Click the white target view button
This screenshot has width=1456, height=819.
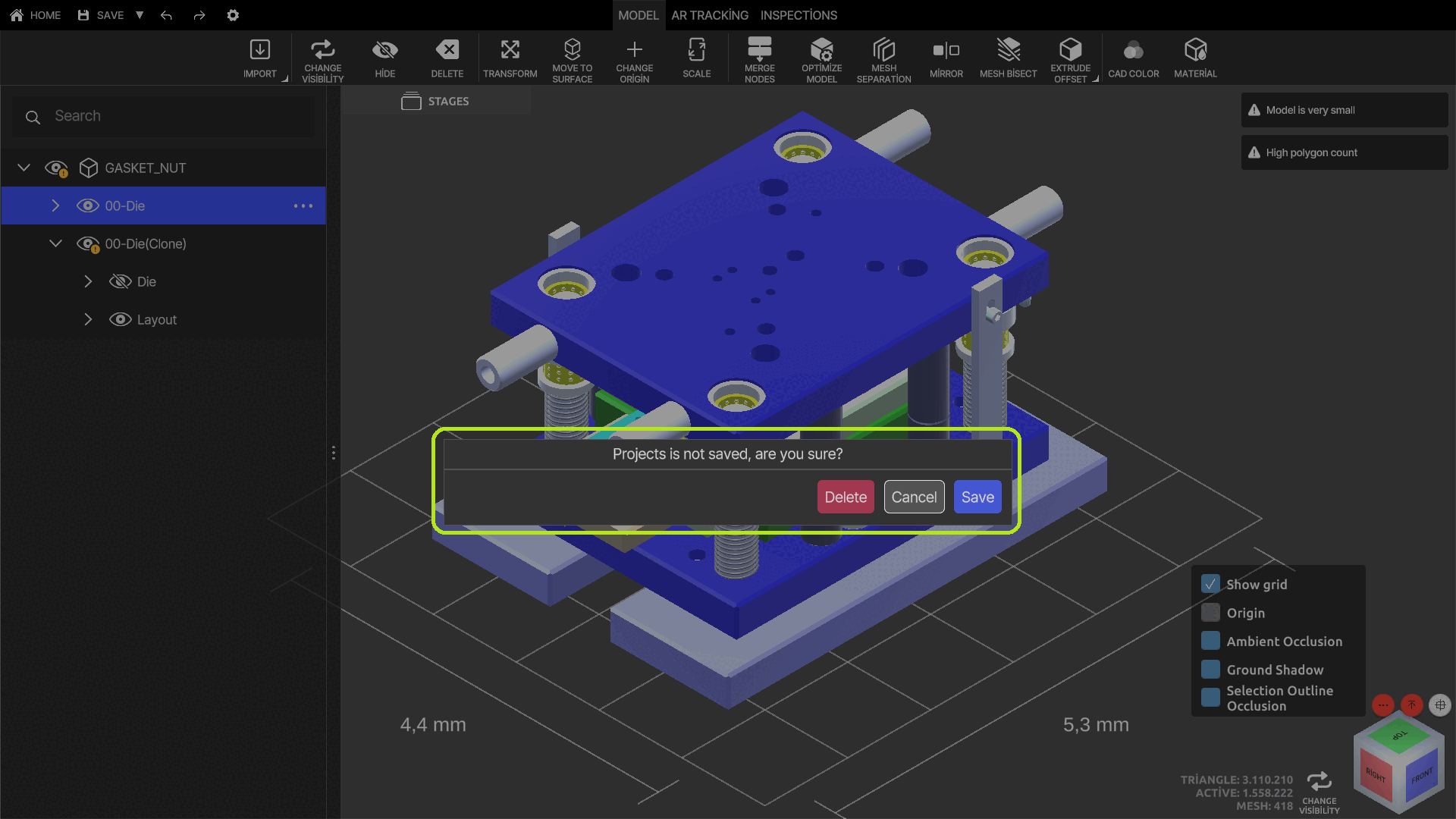pyautogui.click(x=1440, y=705)
